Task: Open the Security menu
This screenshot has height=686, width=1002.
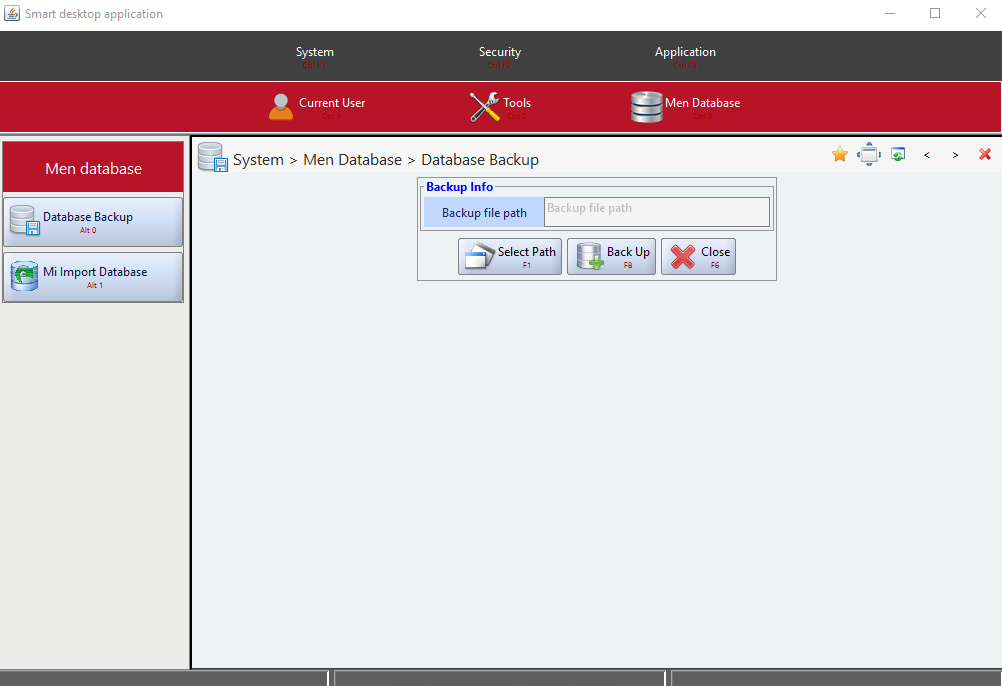Action: point(500,55)
